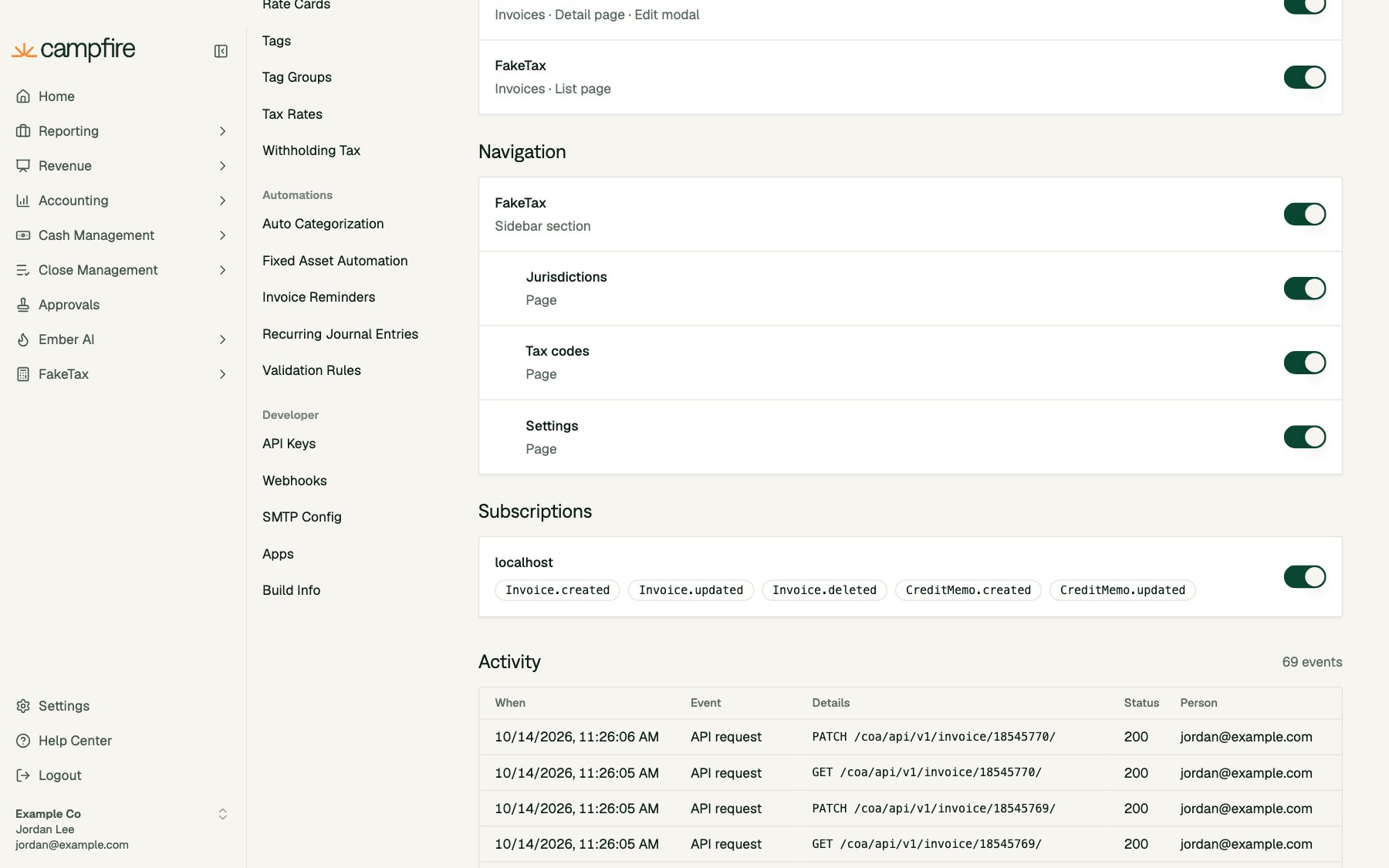Open the API Keys page

click(289, 444)
